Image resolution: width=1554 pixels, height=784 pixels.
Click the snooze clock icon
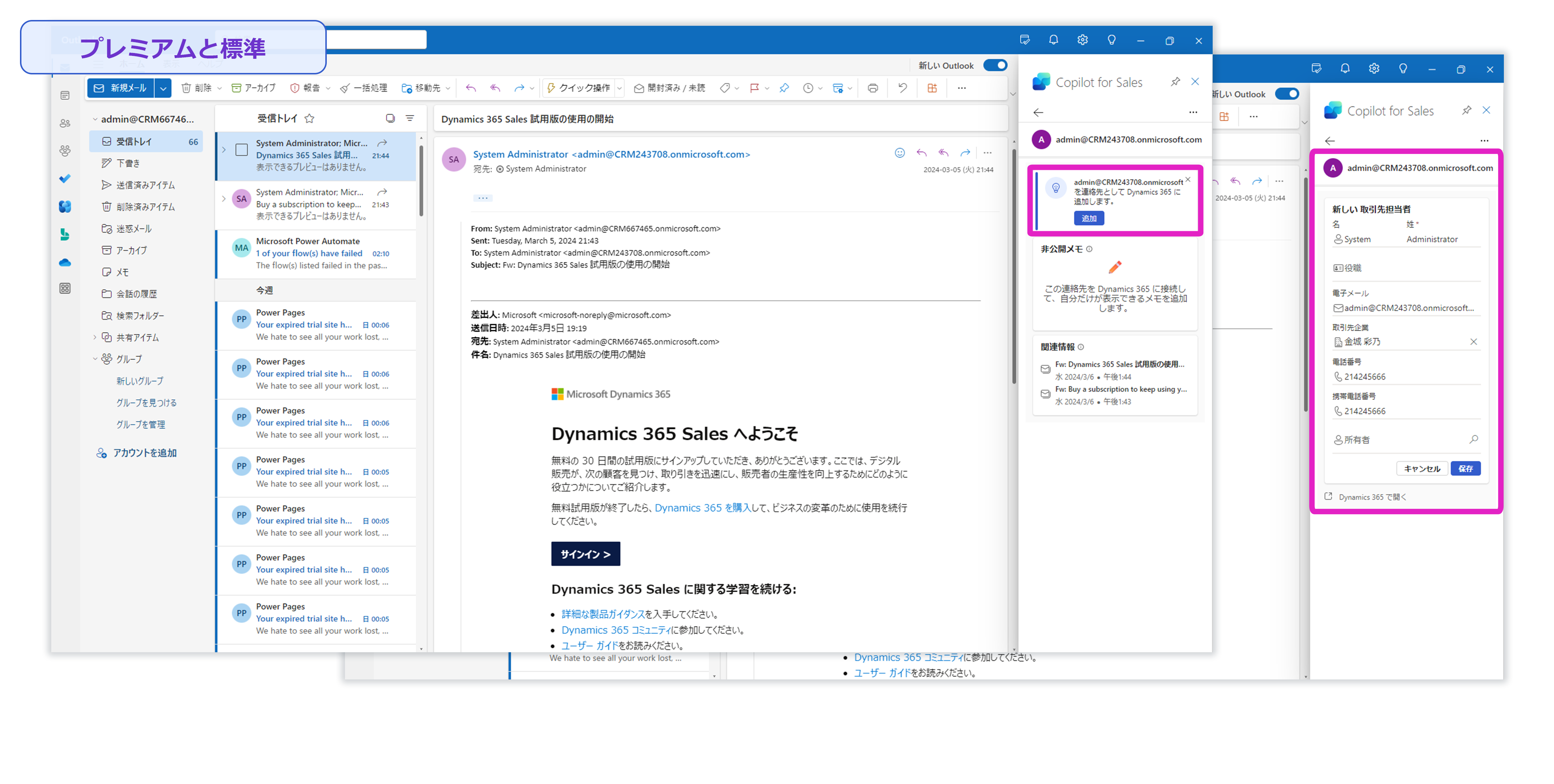click(x=808, y=88)
